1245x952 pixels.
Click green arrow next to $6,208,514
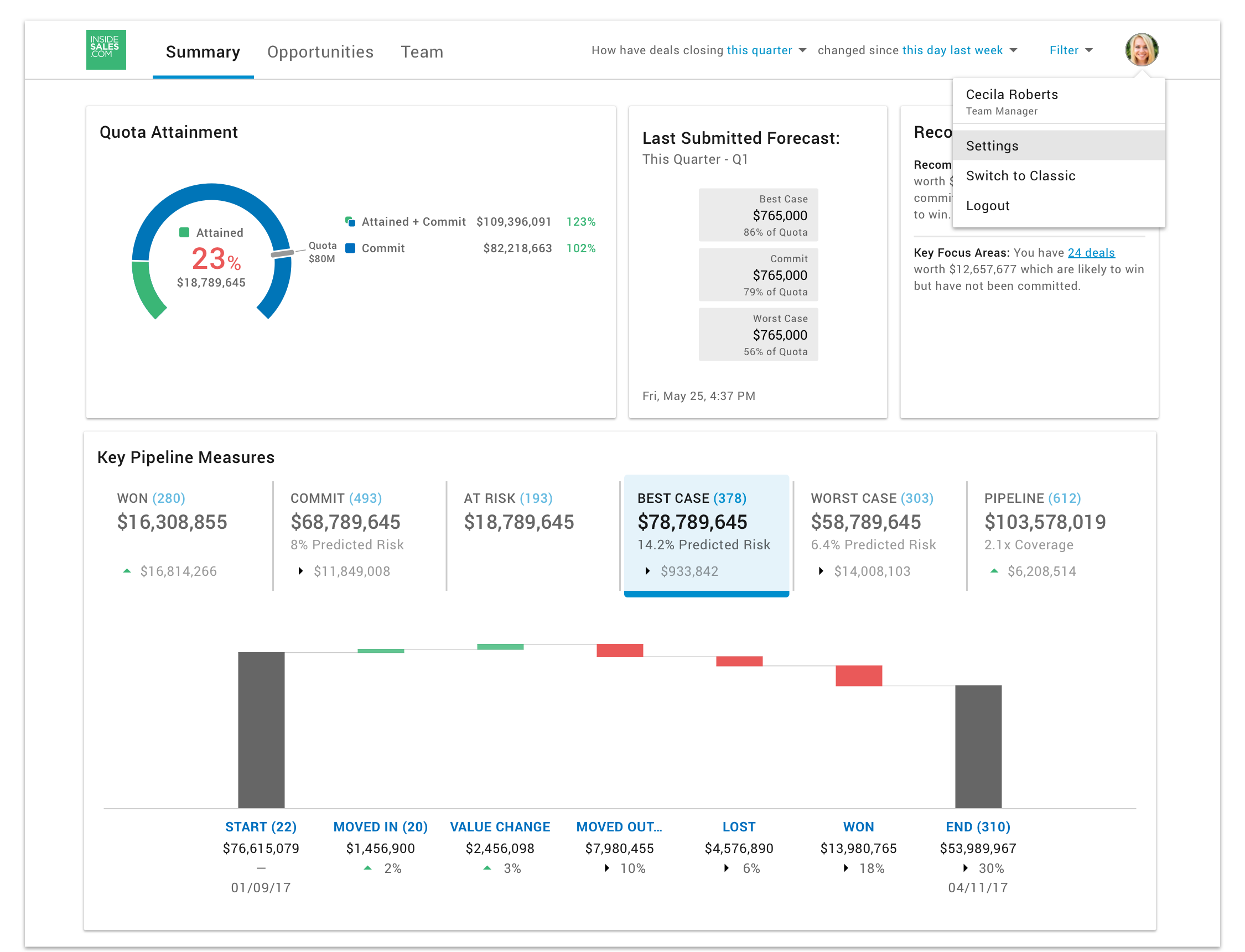point(994,571)
